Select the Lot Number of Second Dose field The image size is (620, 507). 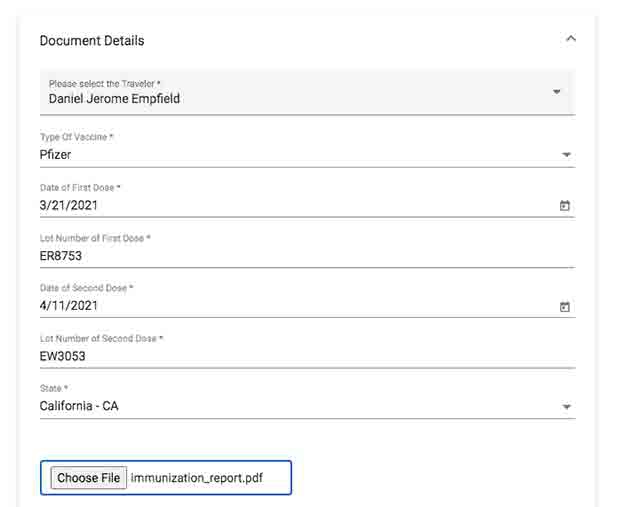pyautogui.click(x=300, y=356)
